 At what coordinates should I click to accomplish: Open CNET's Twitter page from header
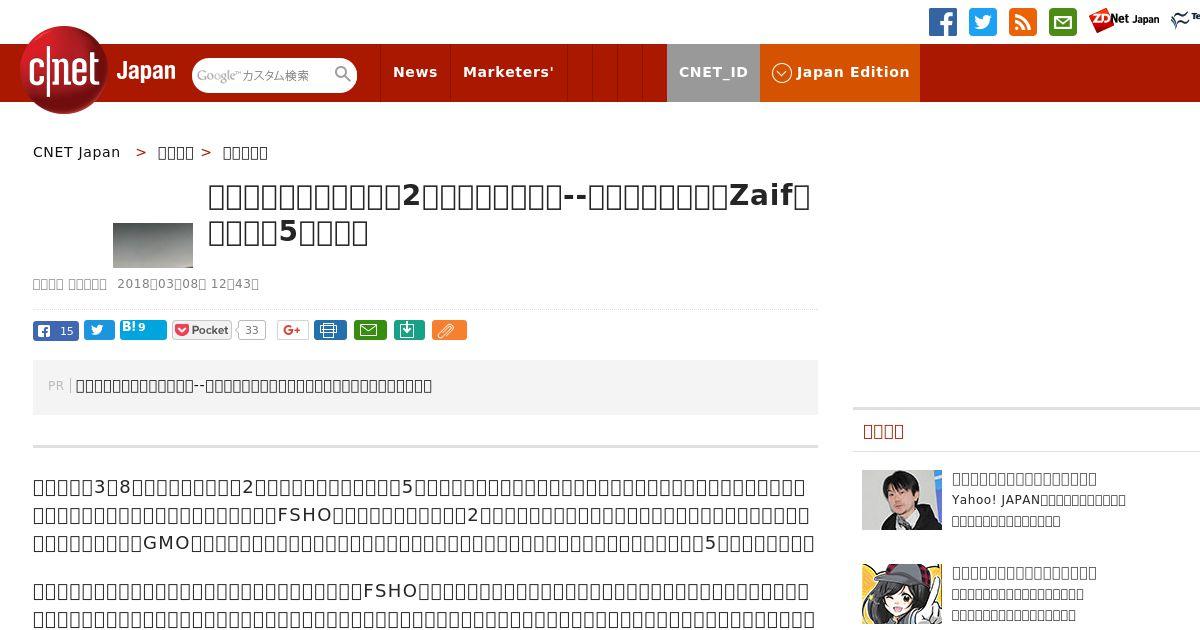[x=983, y=22]
